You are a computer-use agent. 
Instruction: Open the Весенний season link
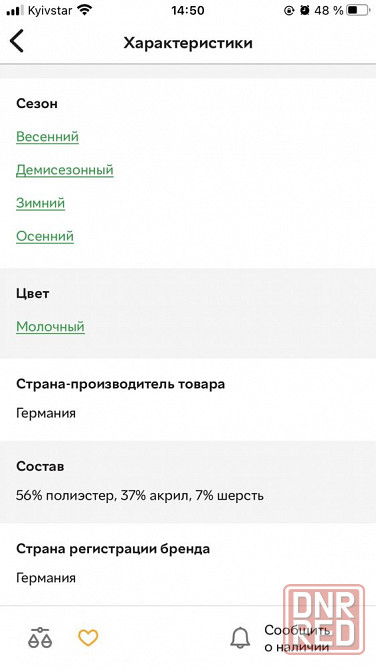click(47, 137)
